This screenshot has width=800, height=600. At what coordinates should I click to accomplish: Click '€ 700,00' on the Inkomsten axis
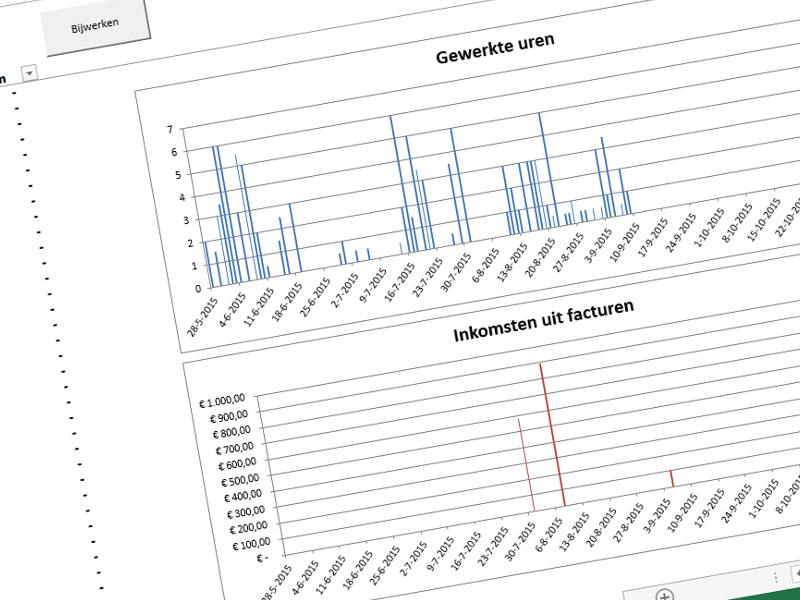[235, 448]
